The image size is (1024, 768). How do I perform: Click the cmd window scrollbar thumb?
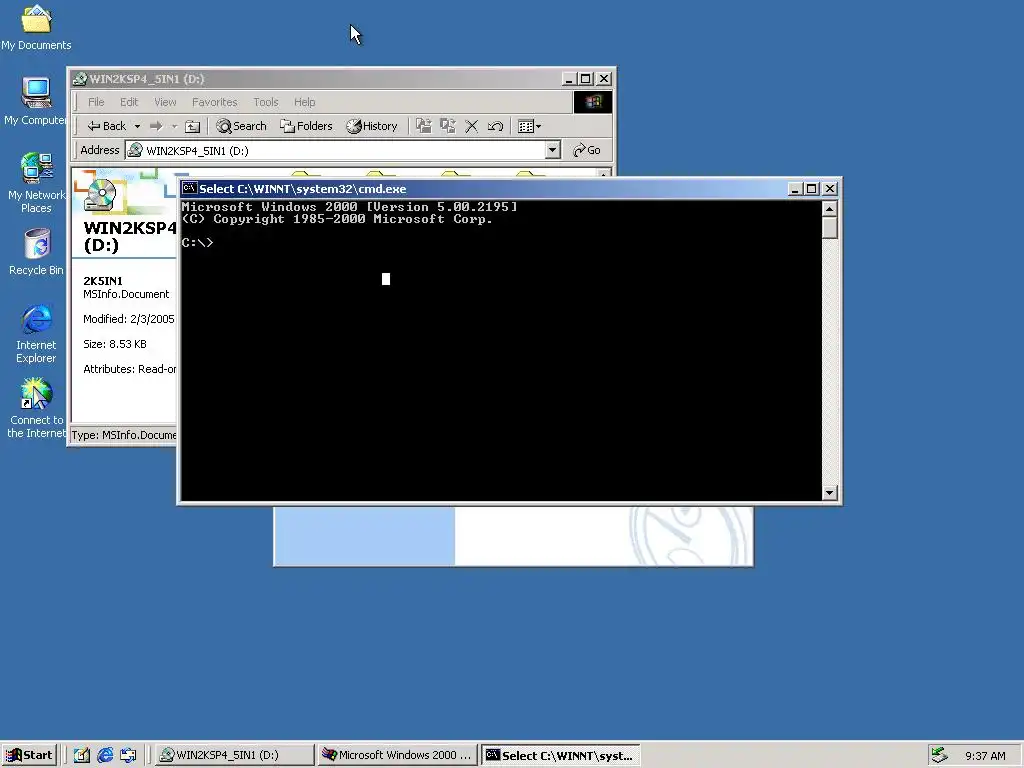[829, 228]
